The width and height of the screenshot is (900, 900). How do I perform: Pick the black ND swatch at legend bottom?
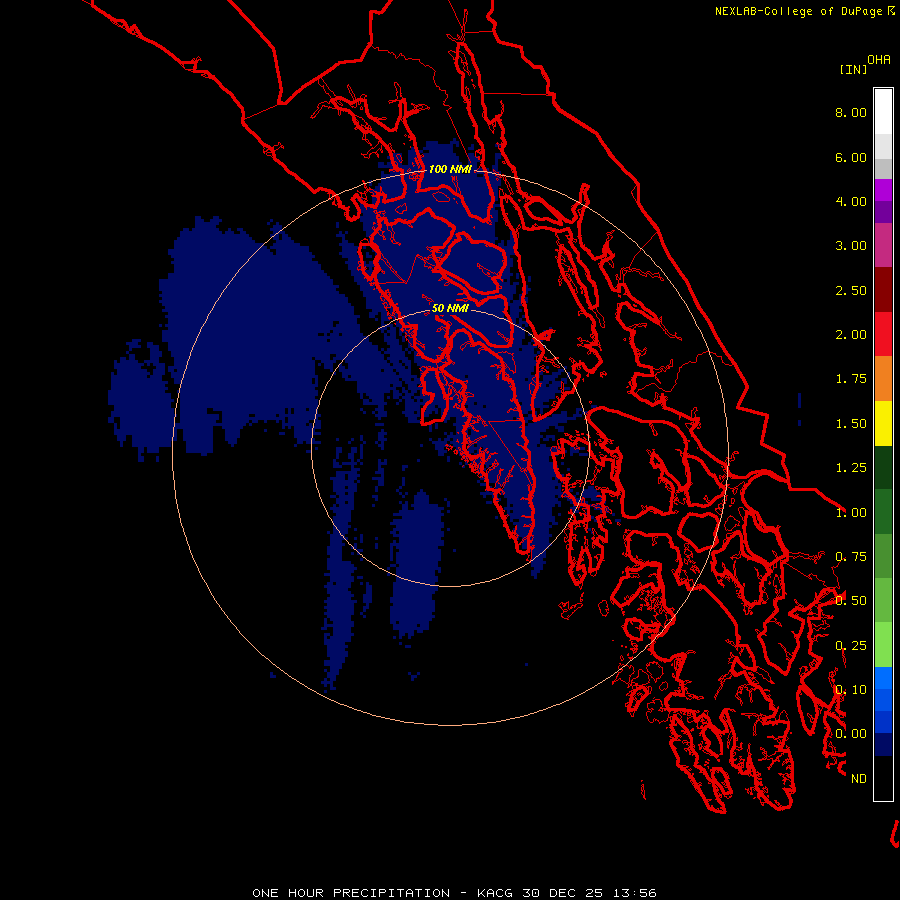tap(883, 778)
